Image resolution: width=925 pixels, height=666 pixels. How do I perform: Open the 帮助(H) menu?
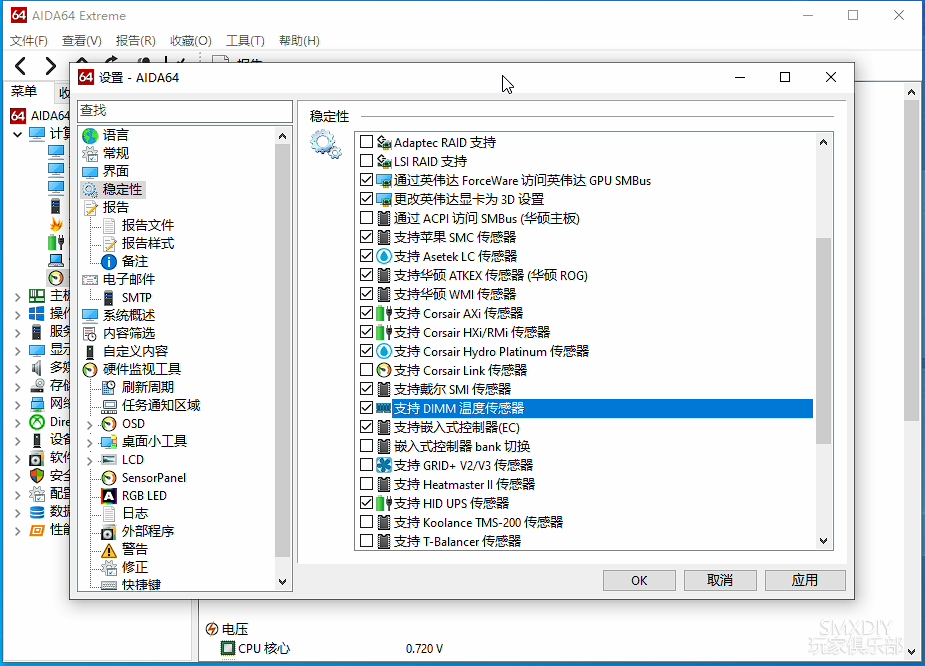(x=299, y=41)
